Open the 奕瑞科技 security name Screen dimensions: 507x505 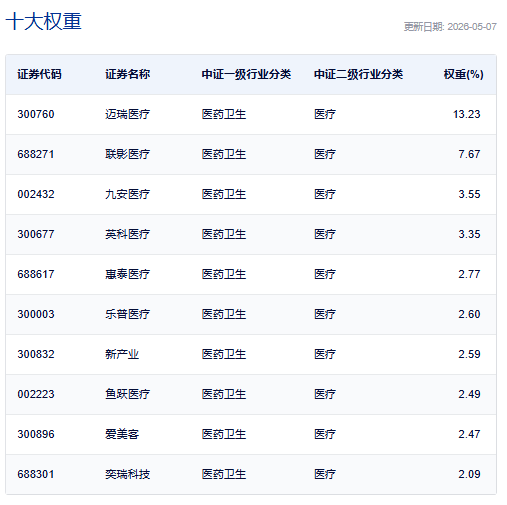coord(128,474)
